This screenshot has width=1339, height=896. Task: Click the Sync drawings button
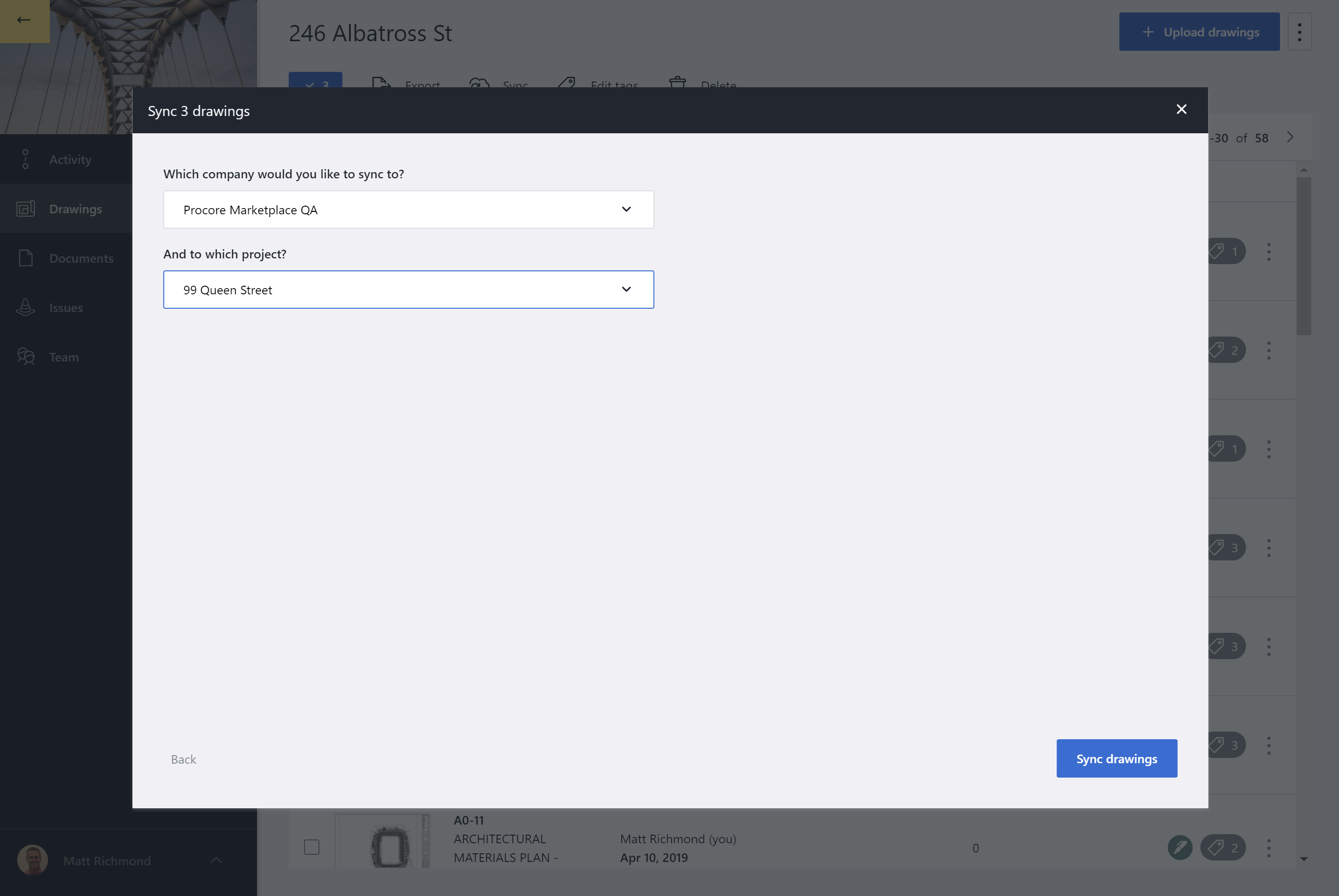click(1116, 758)
